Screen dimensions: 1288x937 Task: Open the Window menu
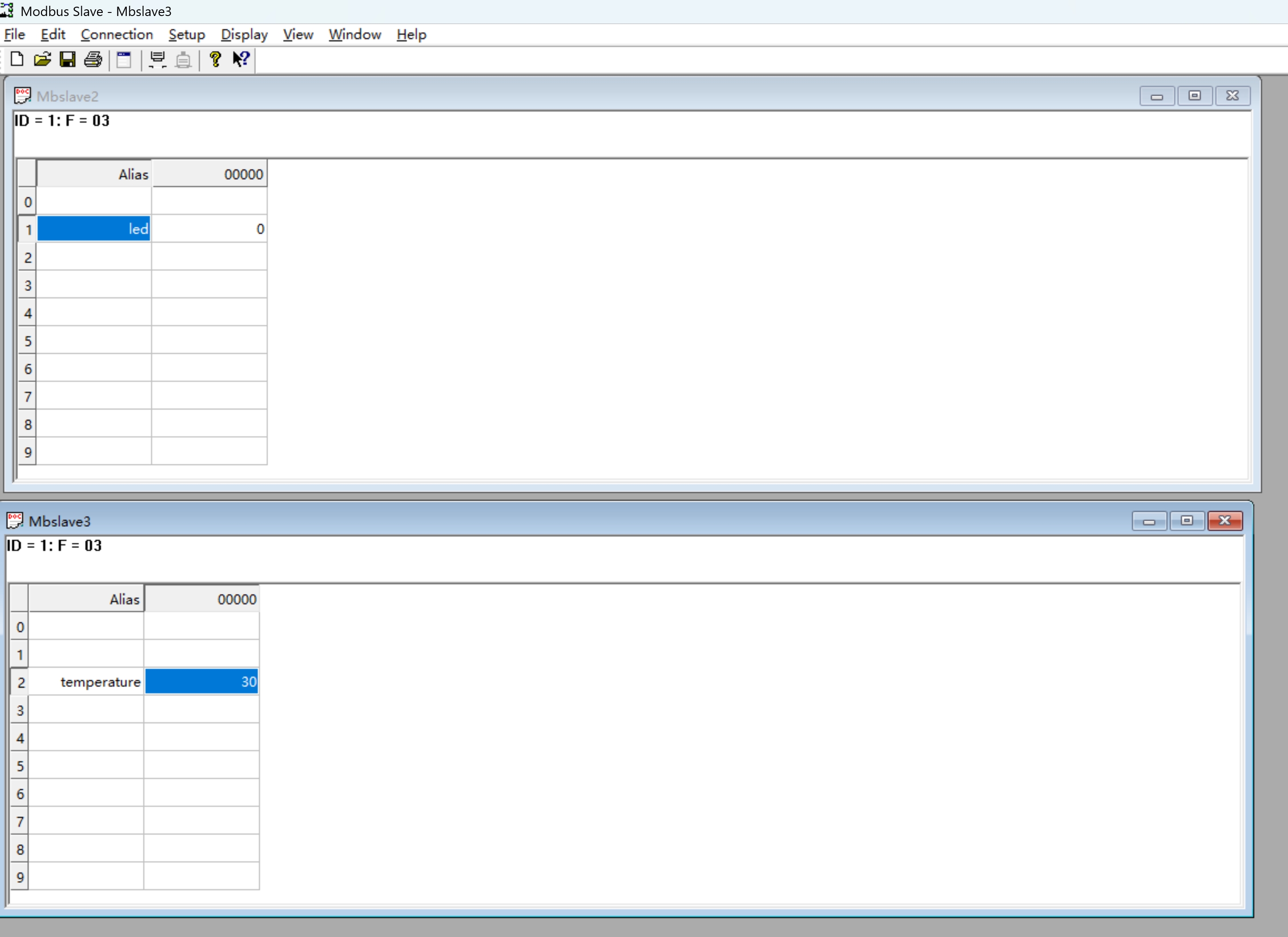coord(355,35)
